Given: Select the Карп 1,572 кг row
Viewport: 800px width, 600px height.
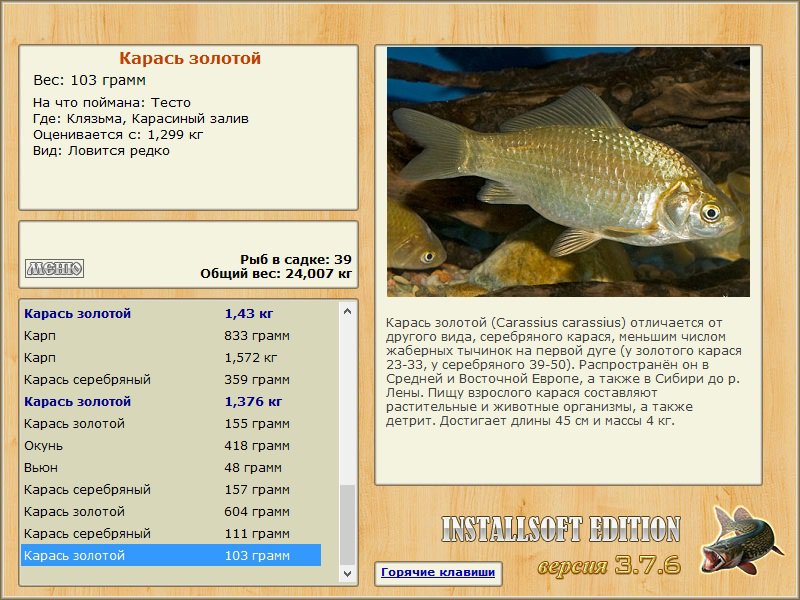Looking at the screenshot, I should (171, 358).
